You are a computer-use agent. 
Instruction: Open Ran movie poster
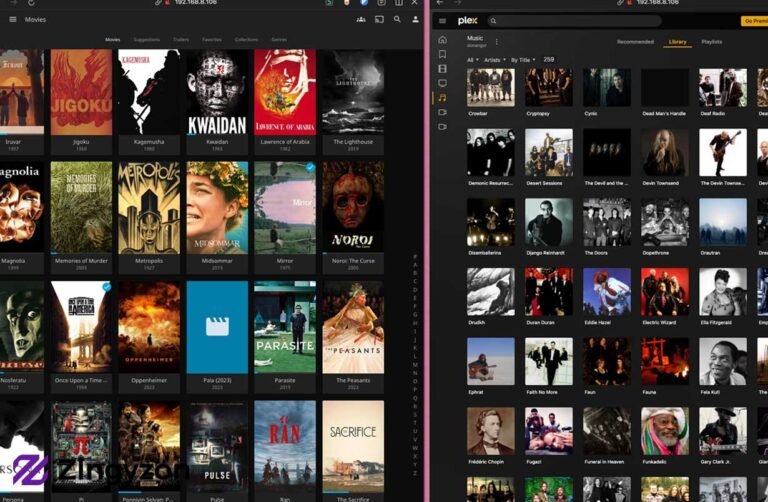(285, 446)
